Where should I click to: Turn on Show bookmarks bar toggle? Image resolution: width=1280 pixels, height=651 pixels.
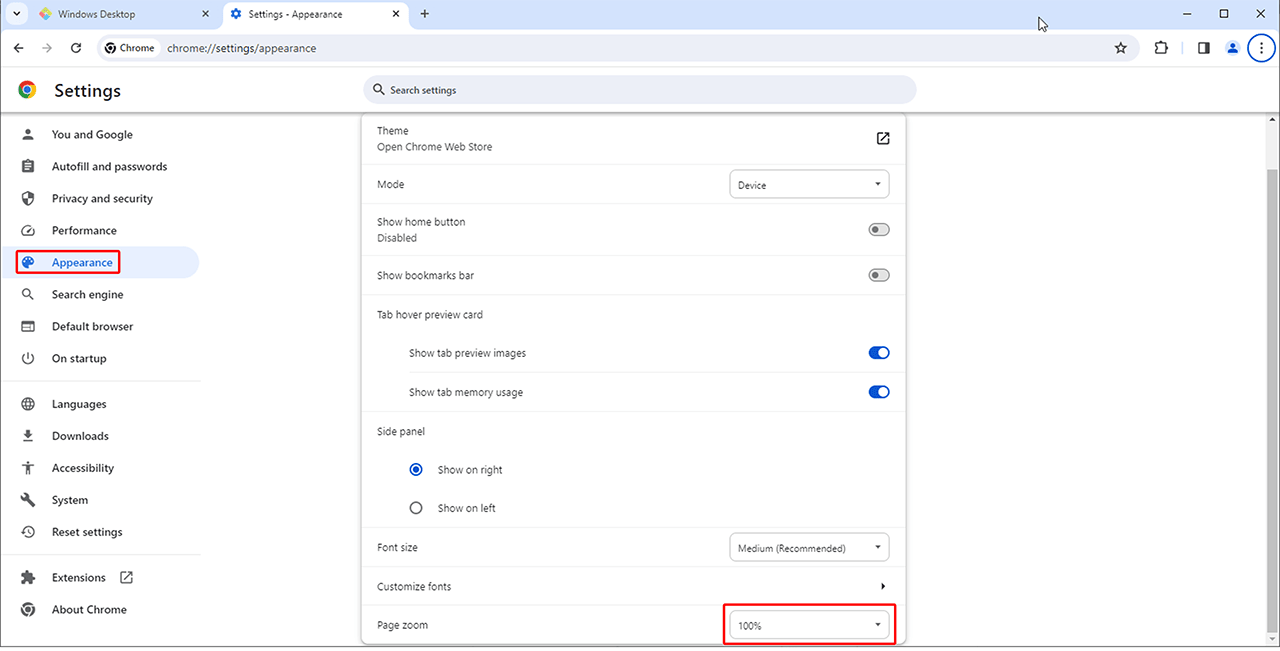[x=878, y=276]
